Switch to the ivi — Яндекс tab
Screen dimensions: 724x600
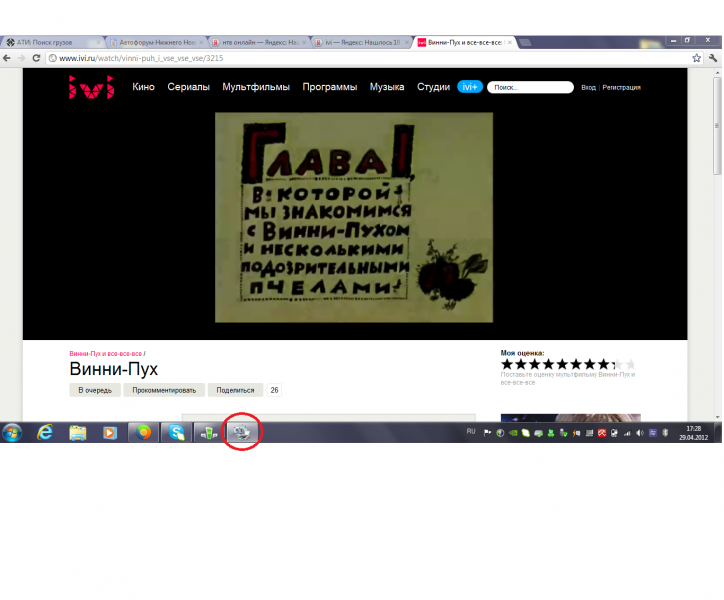coord(362,42)
